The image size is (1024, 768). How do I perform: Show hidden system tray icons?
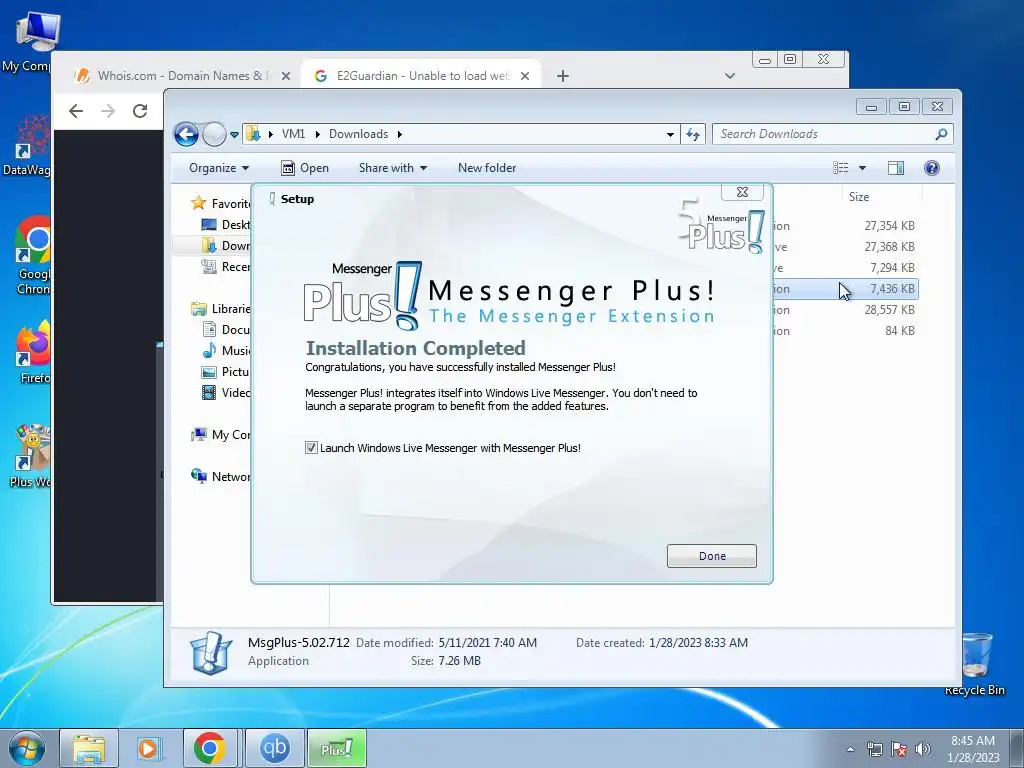pyautogui.click(x=850, y=749)
